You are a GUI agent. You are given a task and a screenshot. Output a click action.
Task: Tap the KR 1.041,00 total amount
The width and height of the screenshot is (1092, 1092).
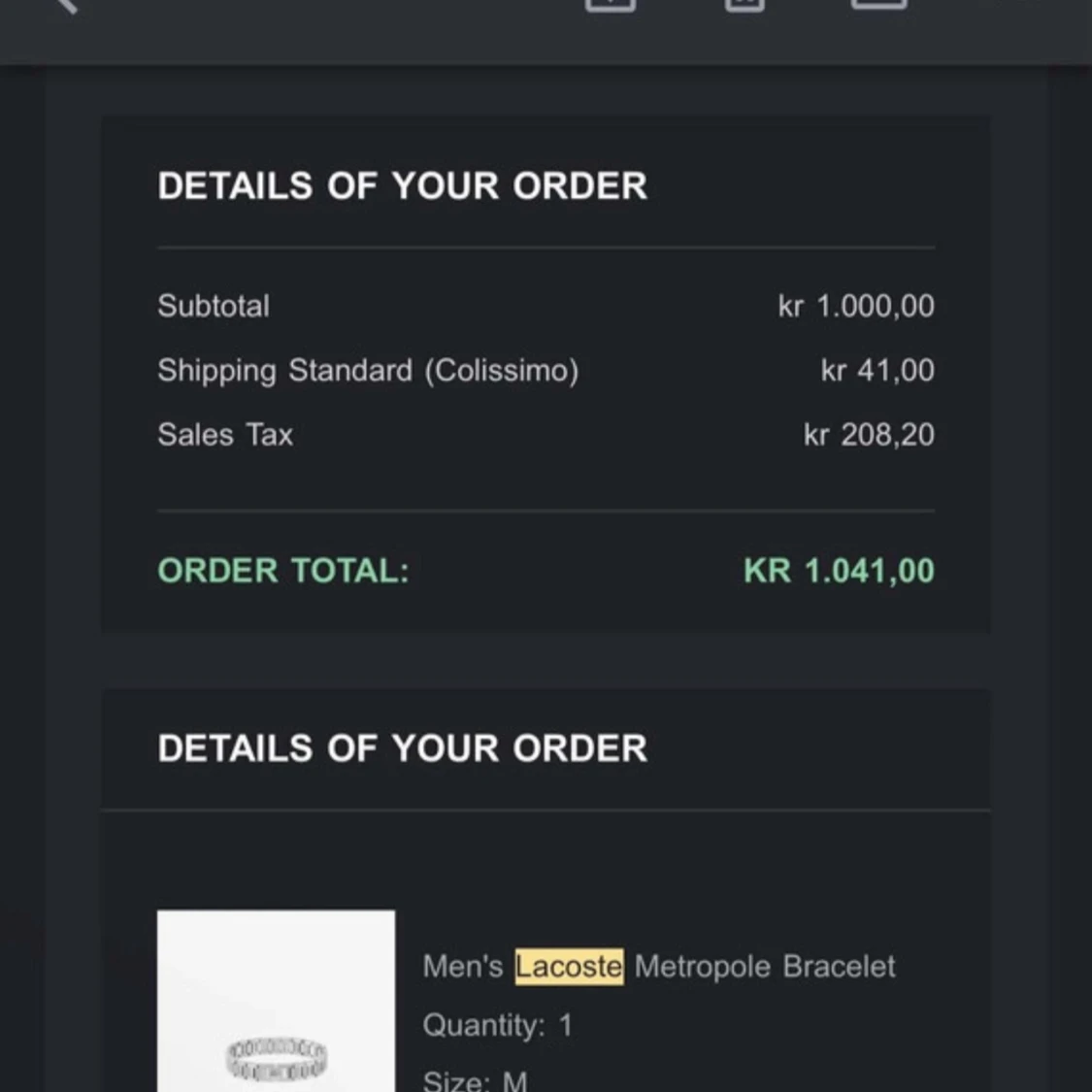[840, 571]
